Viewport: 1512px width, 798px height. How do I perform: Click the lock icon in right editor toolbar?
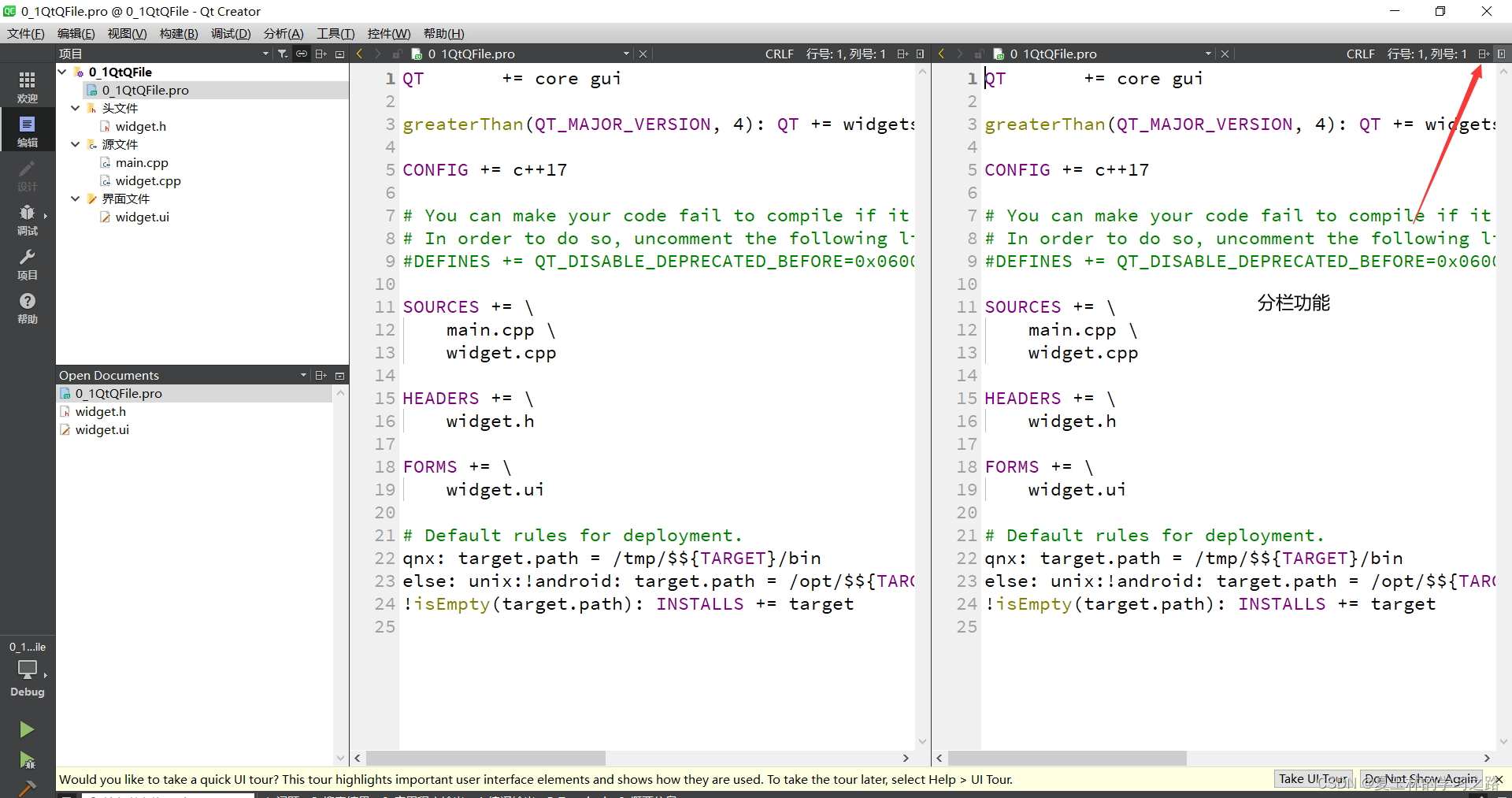979,54
